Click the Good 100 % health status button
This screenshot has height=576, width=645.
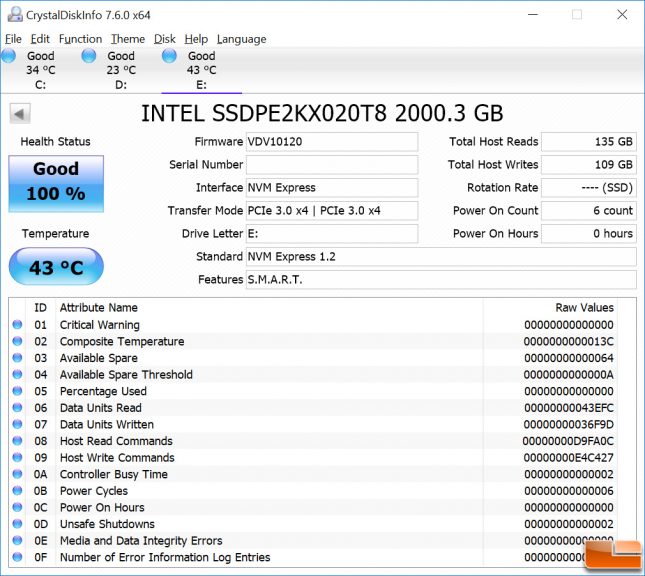[x=56, y=183]
